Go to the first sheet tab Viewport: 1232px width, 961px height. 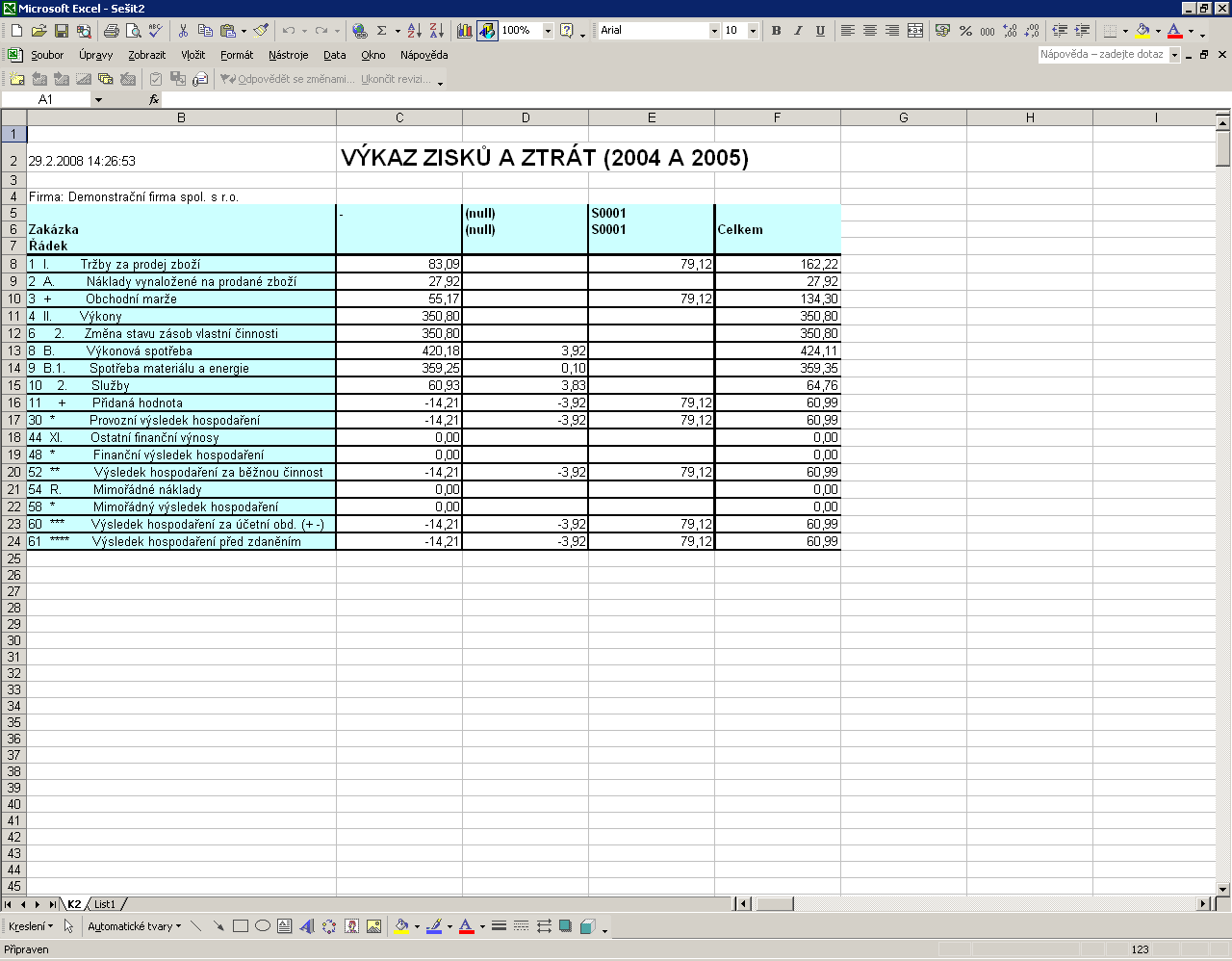9,904
